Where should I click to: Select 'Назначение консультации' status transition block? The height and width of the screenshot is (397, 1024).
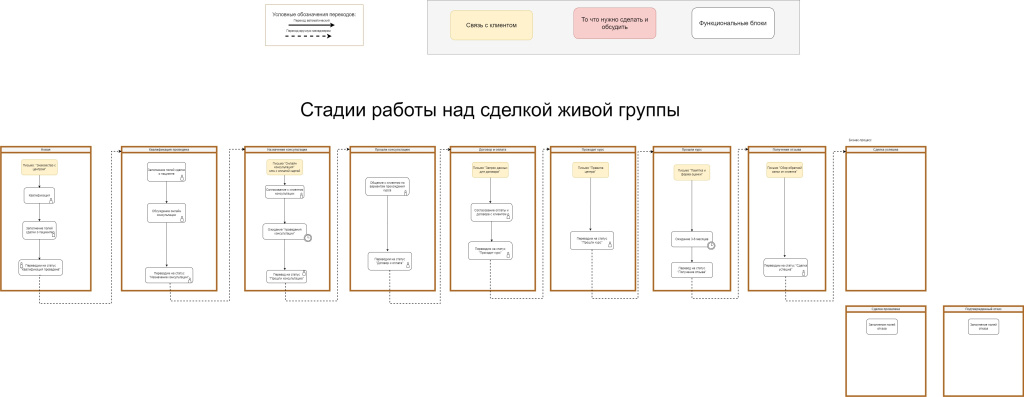(x=170, y=275)
